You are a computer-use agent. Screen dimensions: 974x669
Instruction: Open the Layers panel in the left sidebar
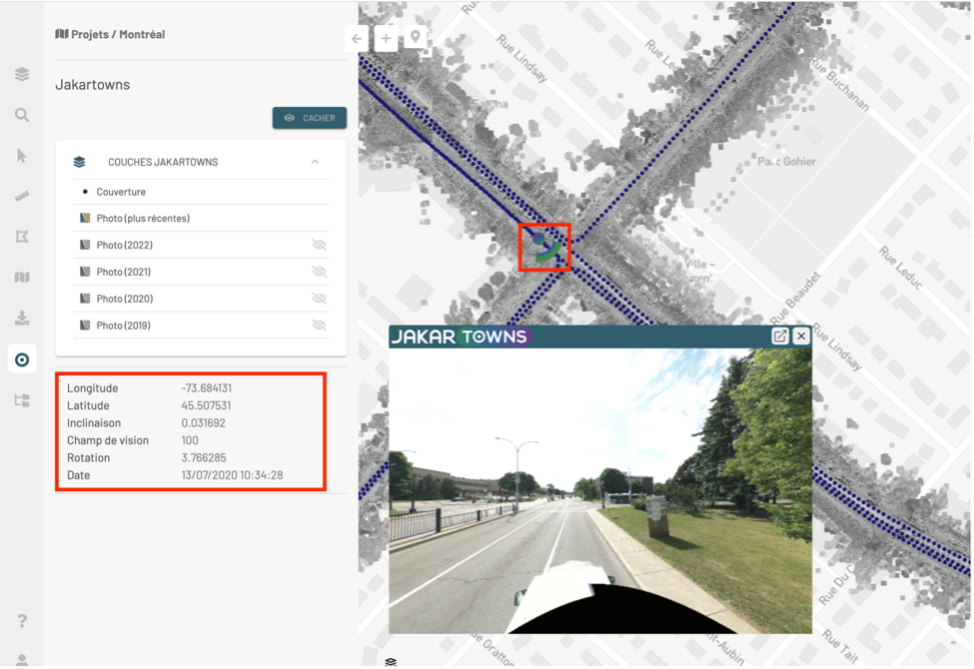pyautogui.click(x=22, y=74)
